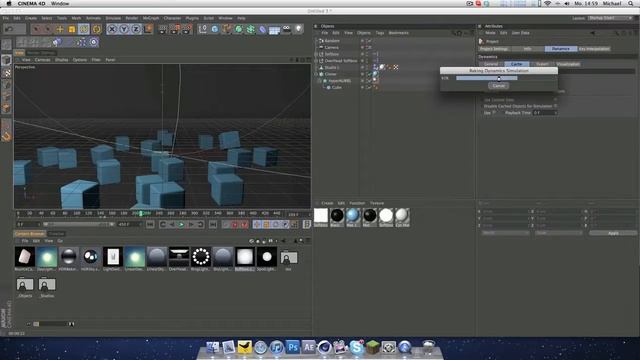The image size is (640, 360).
Task: Go to the end of animation
Action: tap(213, 224)
